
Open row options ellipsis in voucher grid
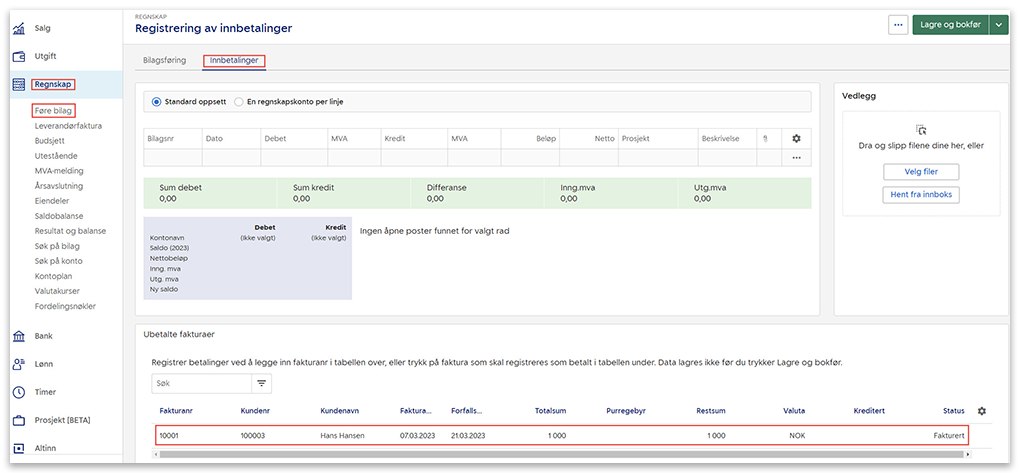coord(796,158)
